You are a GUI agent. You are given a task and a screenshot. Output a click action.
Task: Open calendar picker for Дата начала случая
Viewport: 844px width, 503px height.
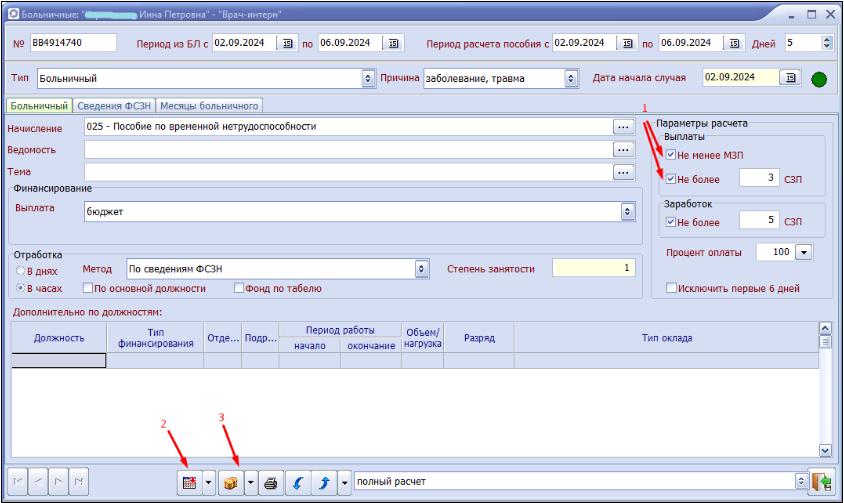point(790,78)
